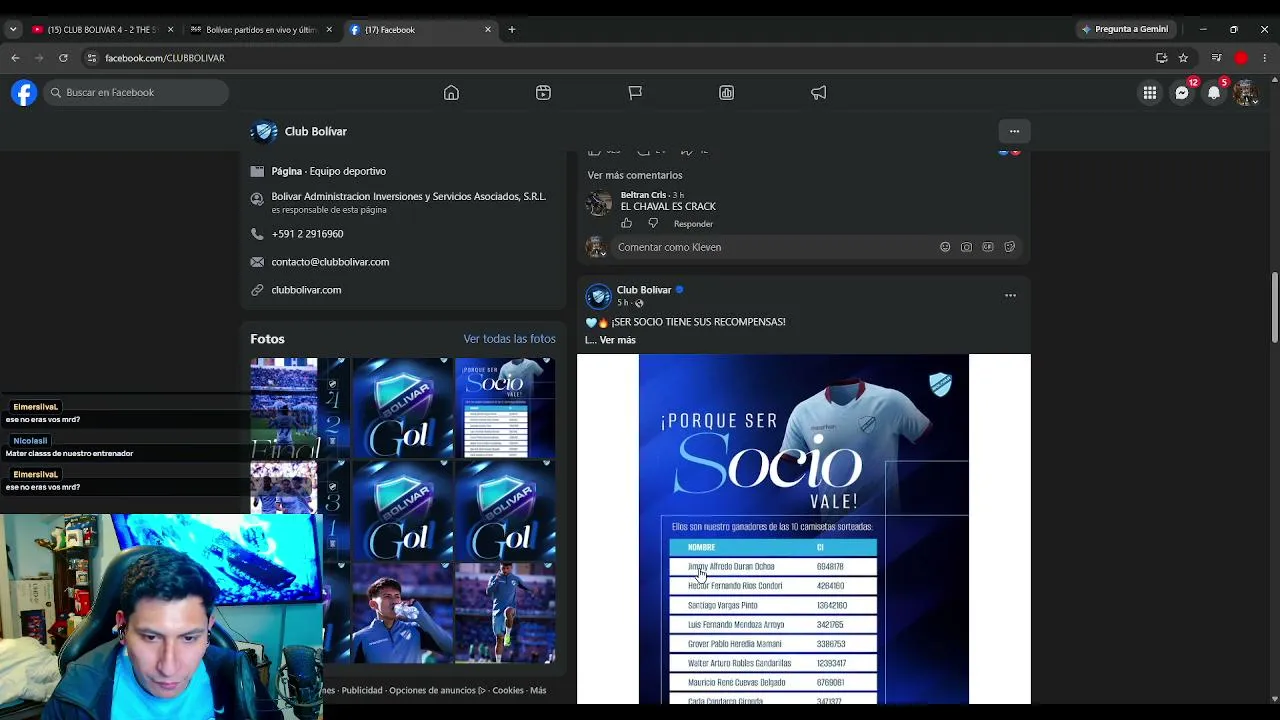Go back in the browser
The image size is (1280, 720).
(x=15, y=58)
